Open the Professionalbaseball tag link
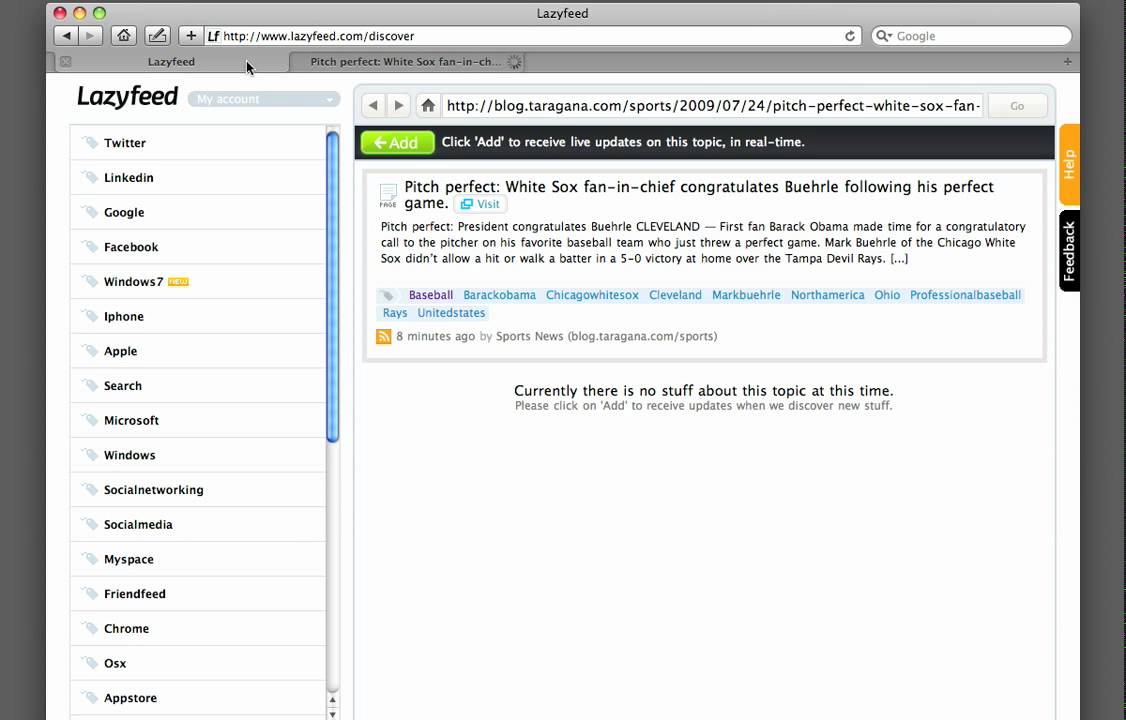 pos(965,295)
